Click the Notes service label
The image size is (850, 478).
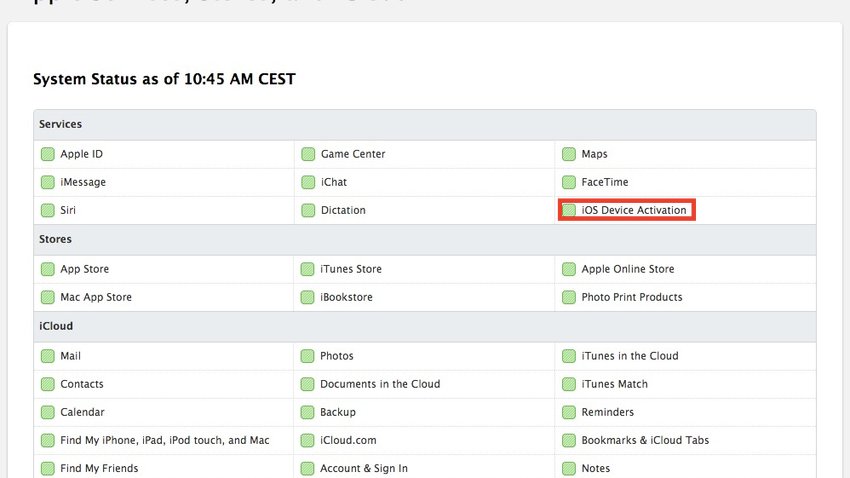pyautogui.click(x=596, y=469)
